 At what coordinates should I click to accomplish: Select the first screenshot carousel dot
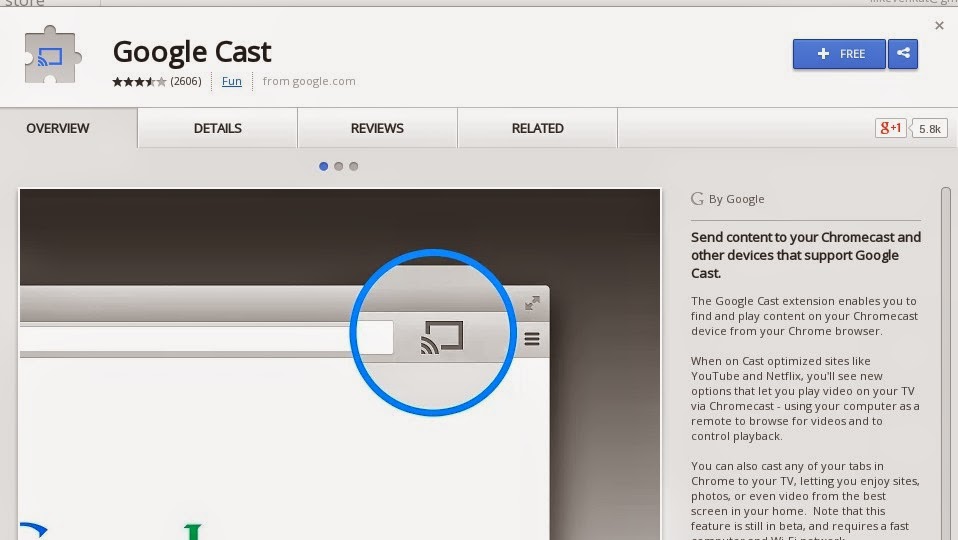pyautogui.click(x=323, y=166)
